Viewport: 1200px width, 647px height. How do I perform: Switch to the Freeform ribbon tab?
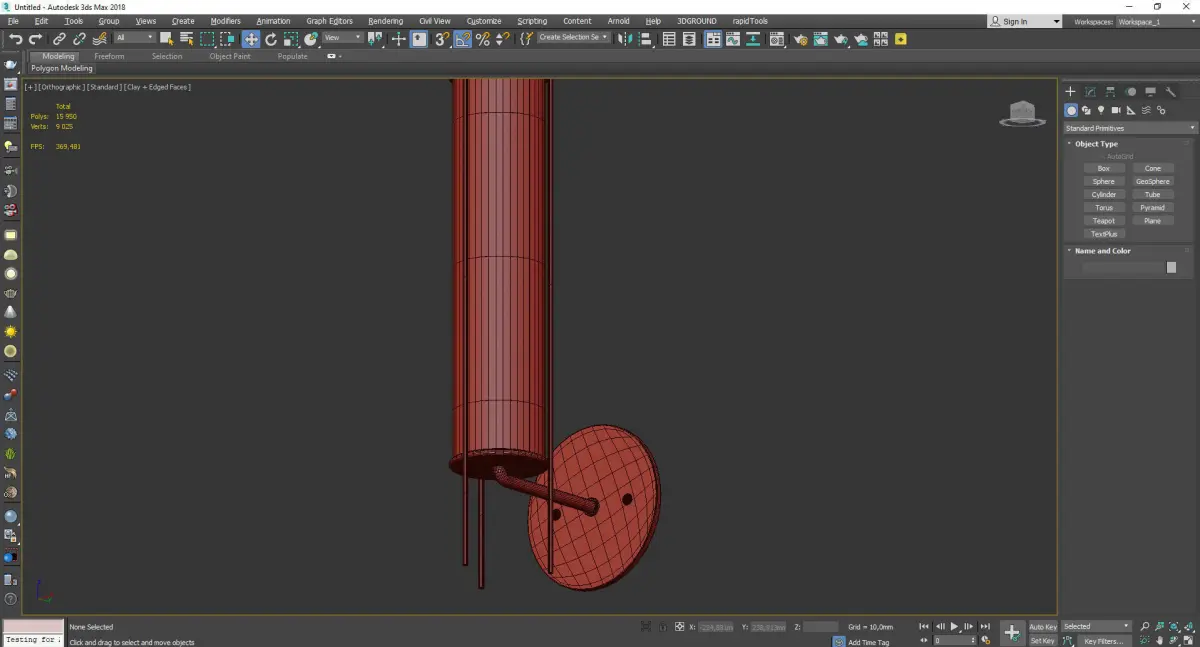[x=109, y=56]
